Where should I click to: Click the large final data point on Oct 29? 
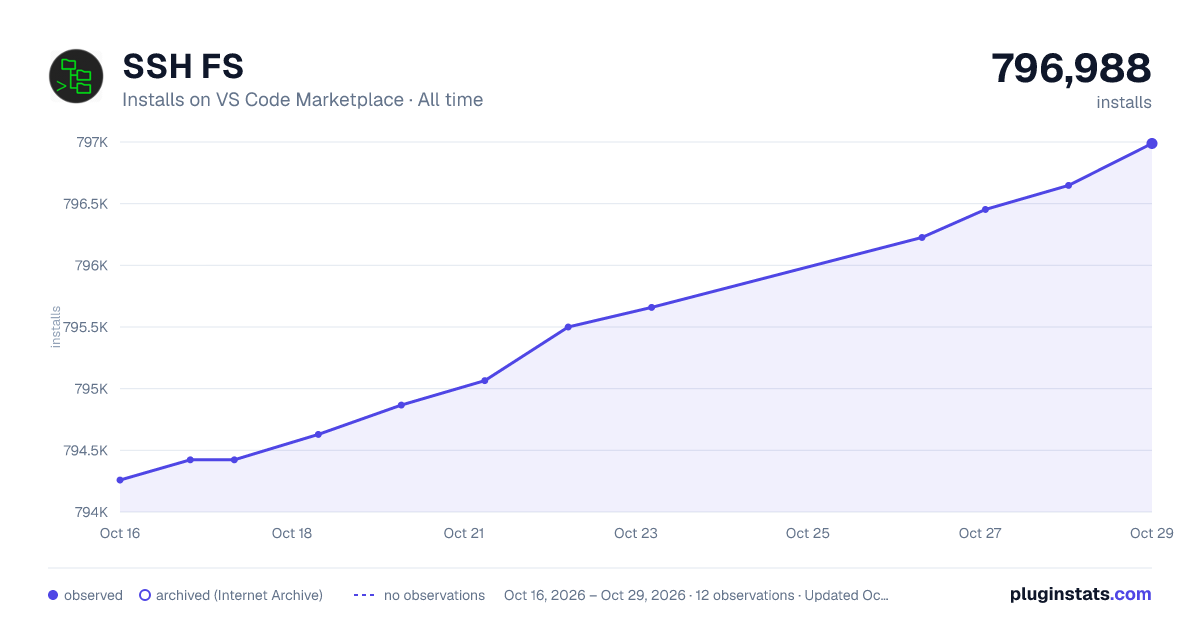tap(1152, 143)
